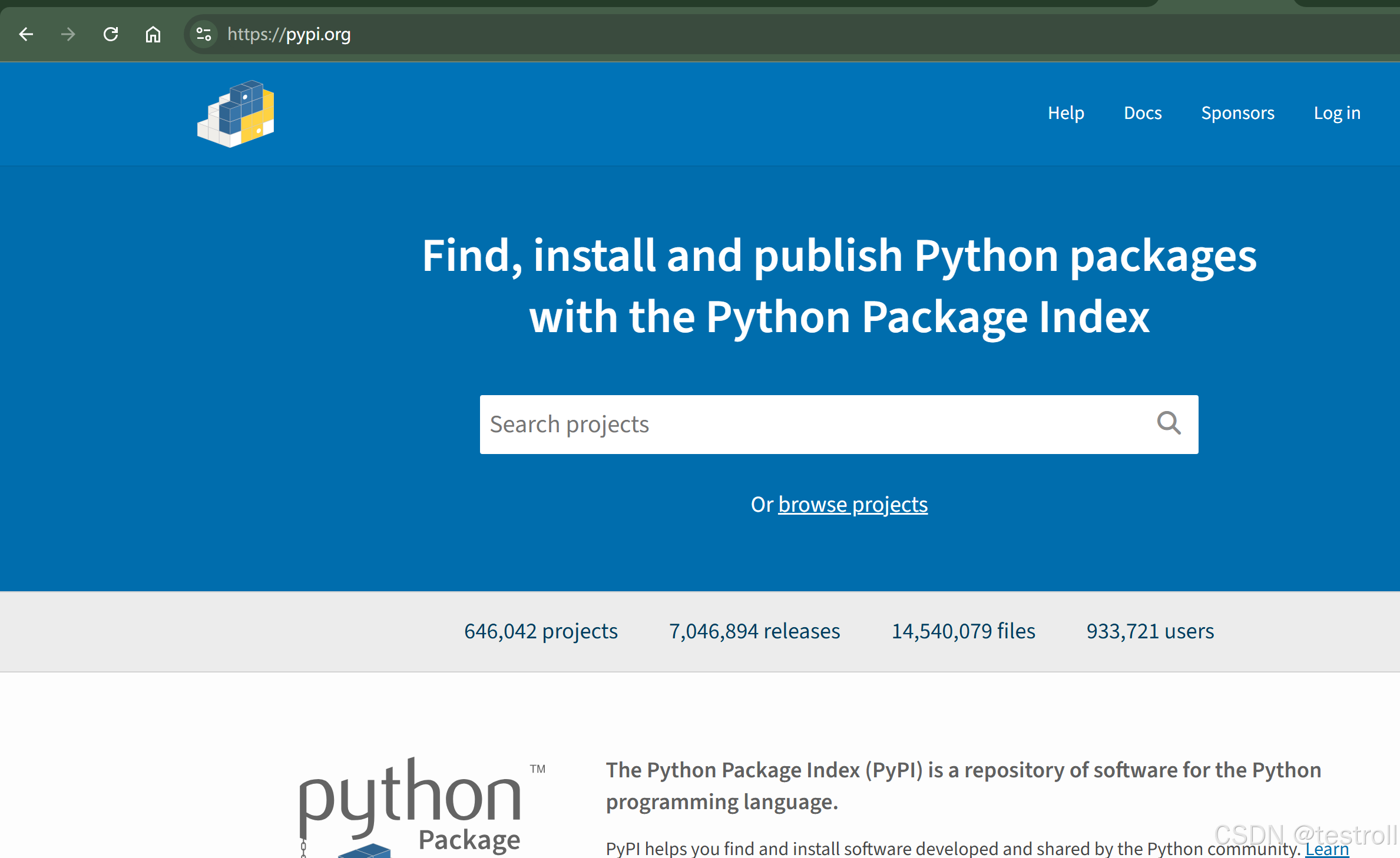Open the Sponsors navigation link

click(x=1237, y=112)
